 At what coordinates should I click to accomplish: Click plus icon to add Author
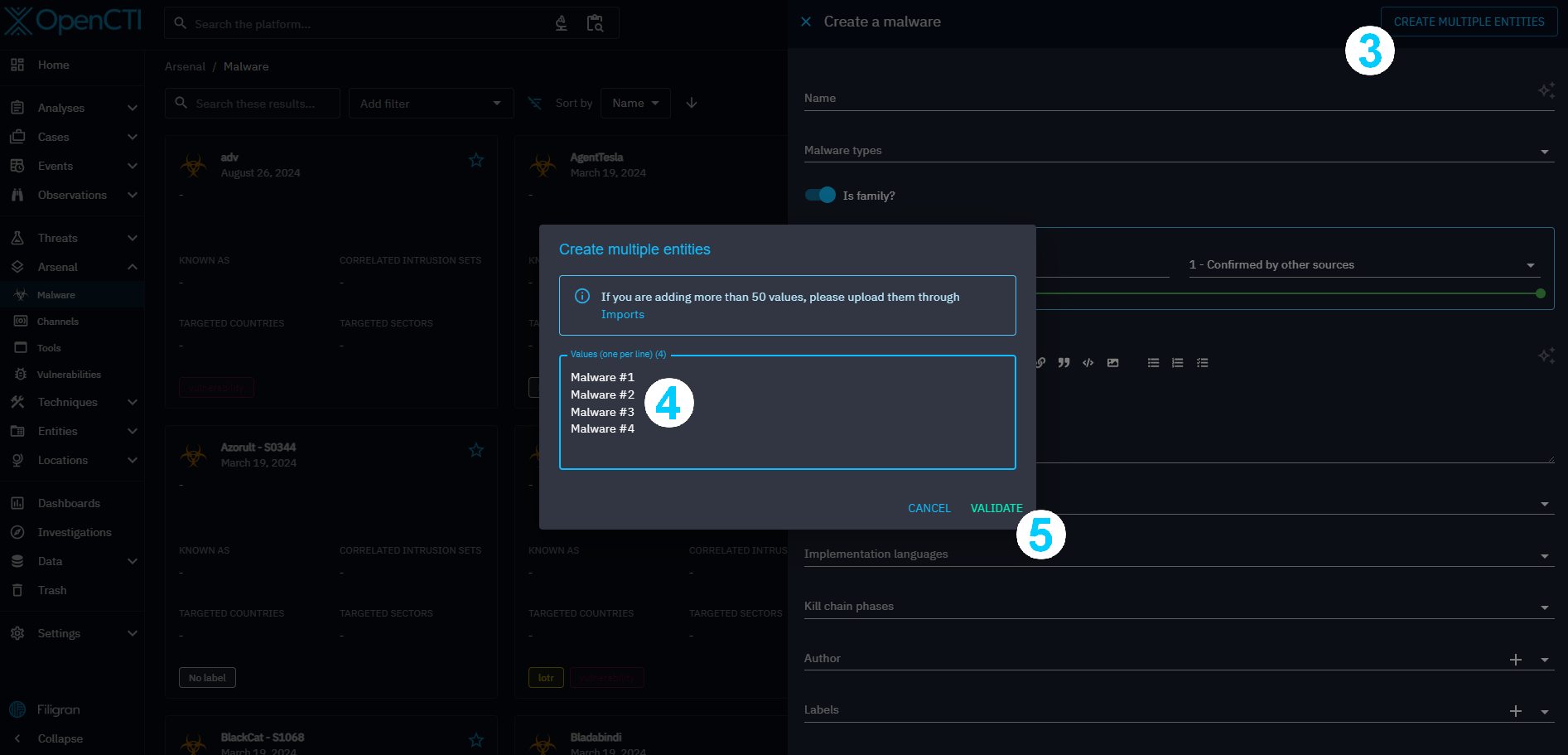coord(1515,660)
